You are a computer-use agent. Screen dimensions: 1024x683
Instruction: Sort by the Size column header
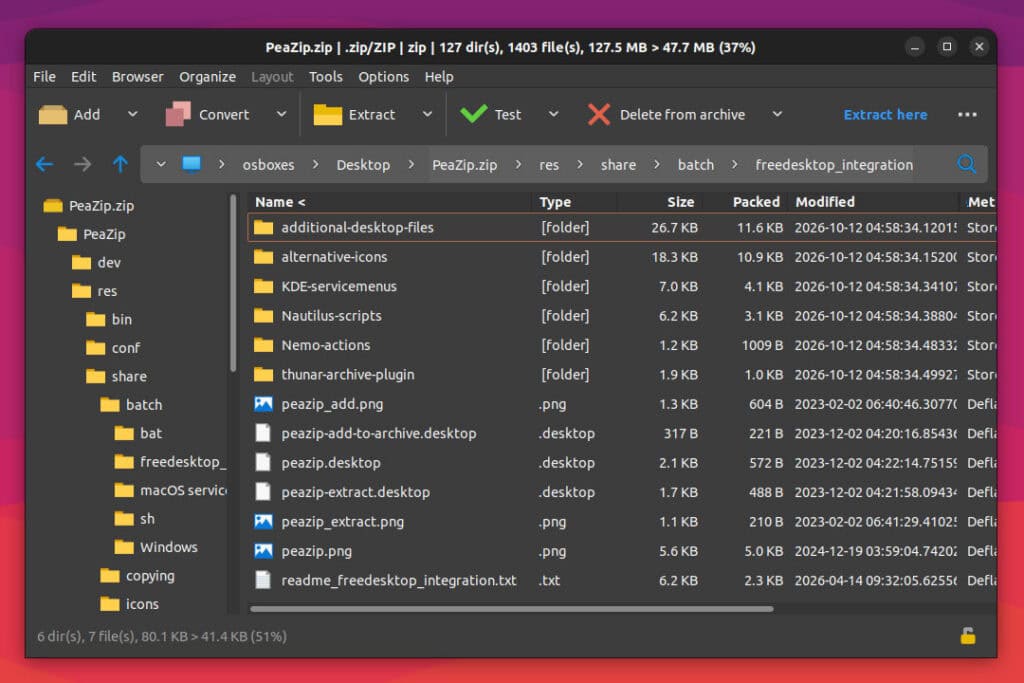680,202
